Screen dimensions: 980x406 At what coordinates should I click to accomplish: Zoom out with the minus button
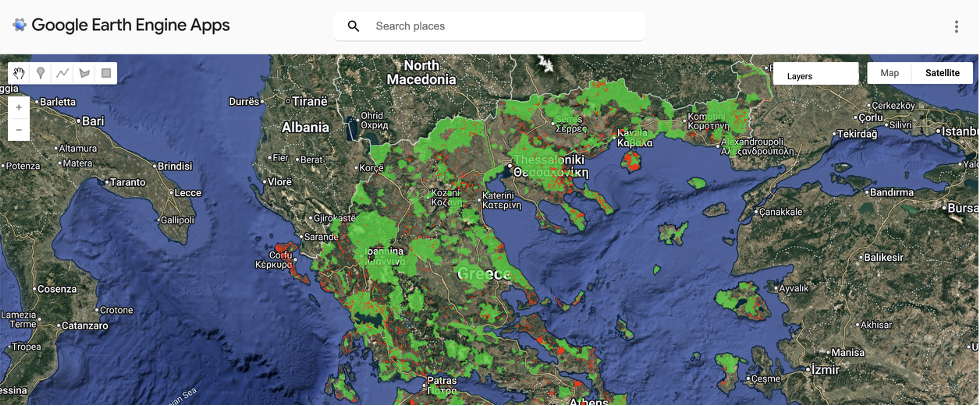[19, 129]
